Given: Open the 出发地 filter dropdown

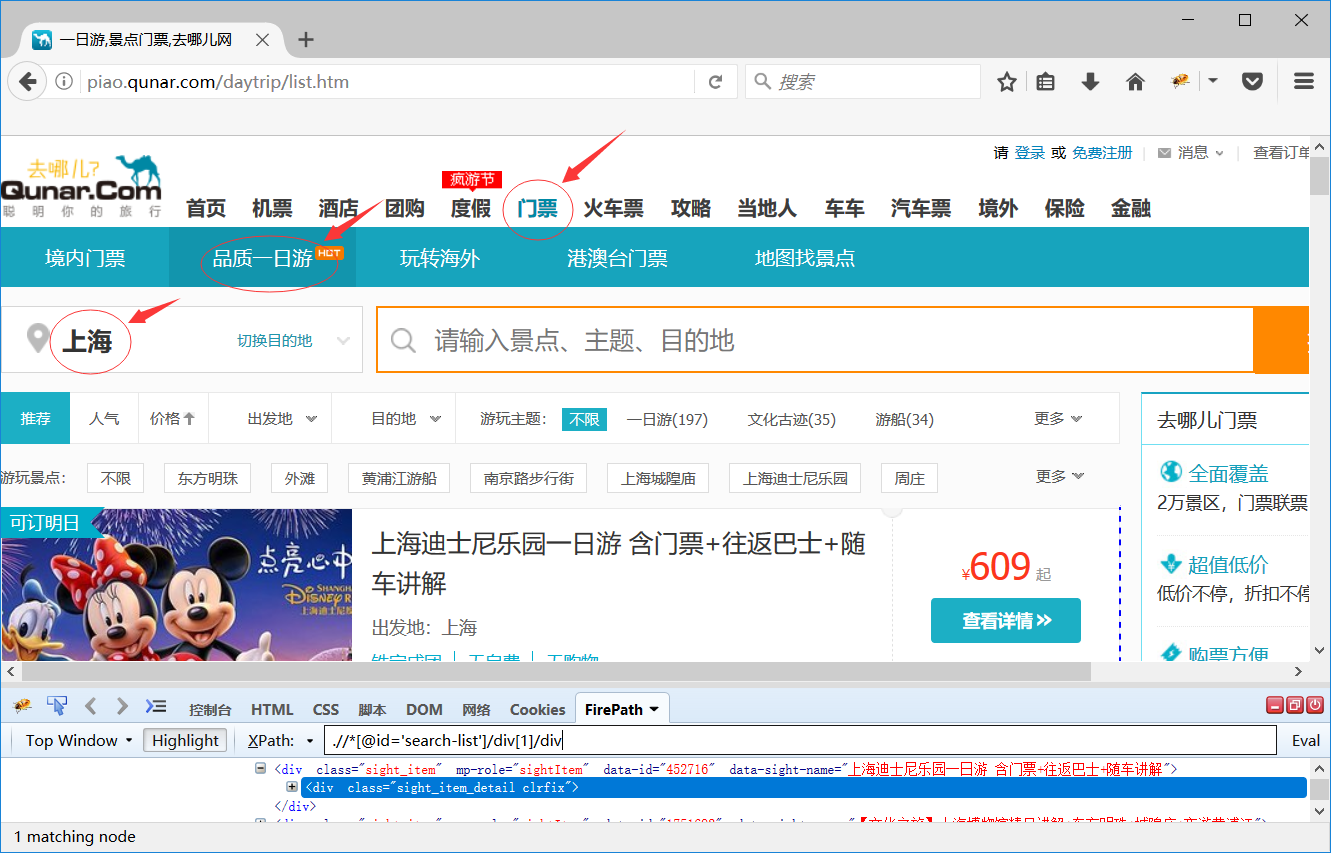Looking at the screenshot, I should 282,418.
